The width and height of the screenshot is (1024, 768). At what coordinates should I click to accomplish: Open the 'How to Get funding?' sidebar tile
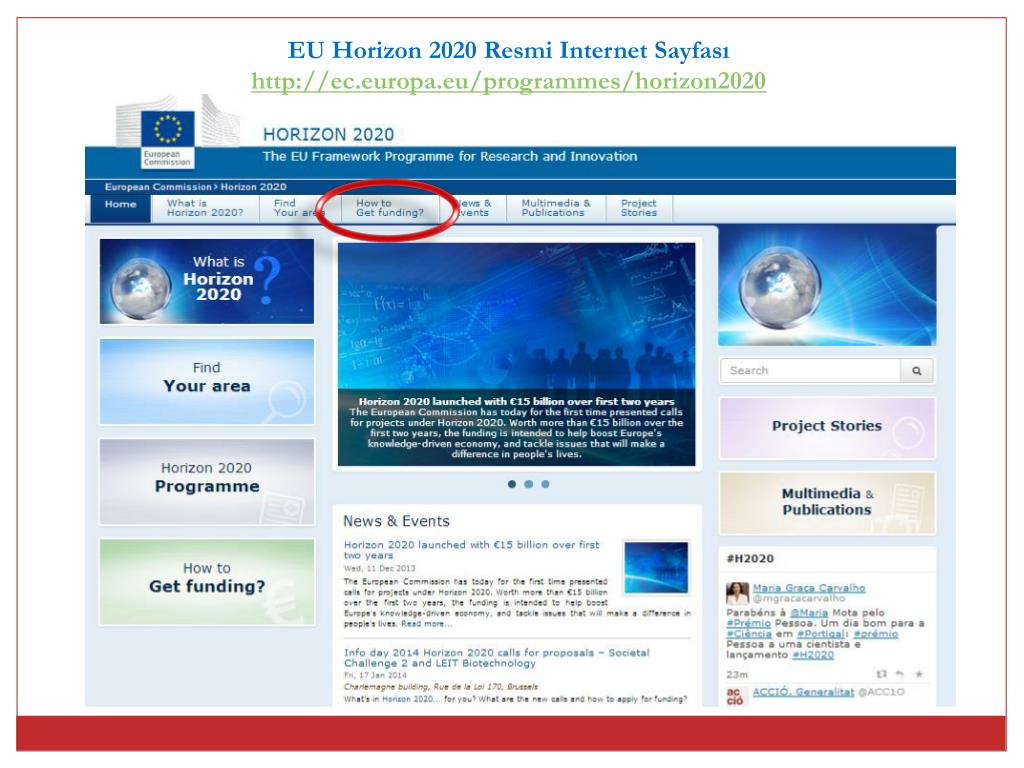click(x=206, y=582)
